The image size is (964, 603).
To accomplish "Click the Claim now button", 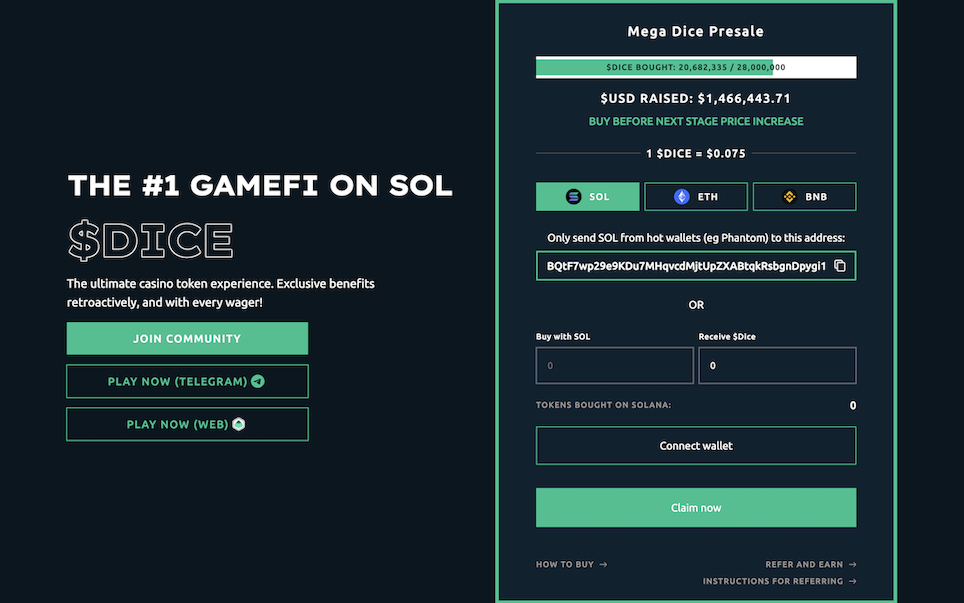I will [x=696, y=507].
